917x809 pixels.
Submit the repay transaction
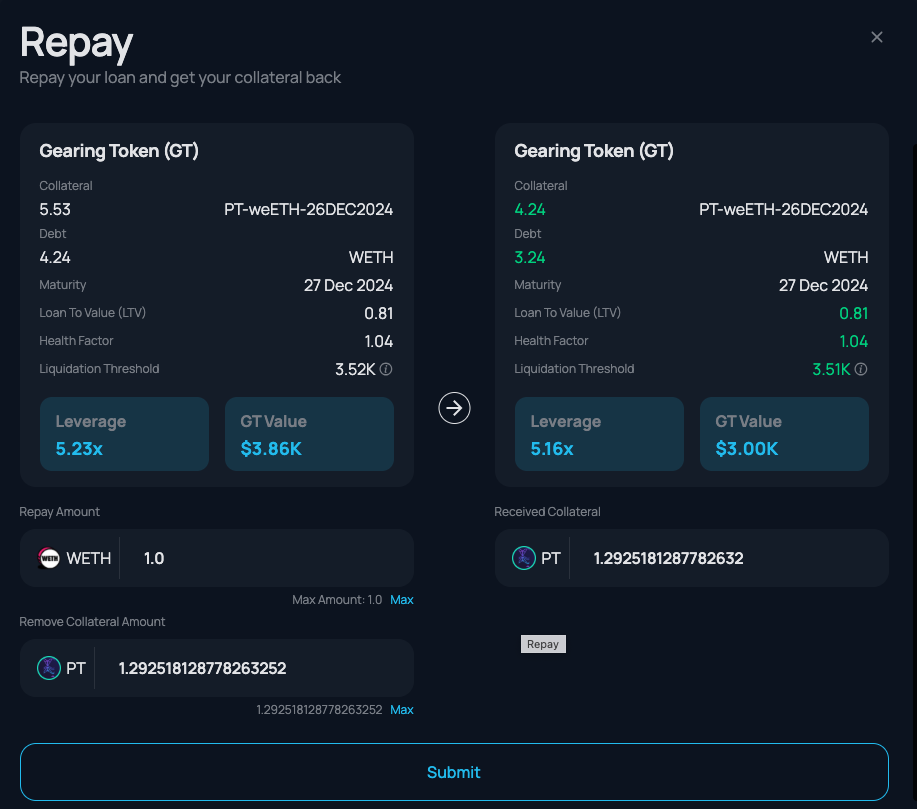click(454, 772)
